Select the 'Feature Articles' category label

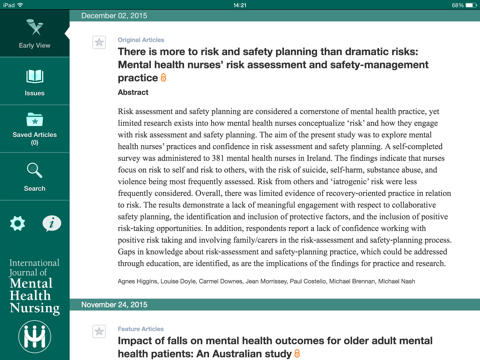coord(141,329)
